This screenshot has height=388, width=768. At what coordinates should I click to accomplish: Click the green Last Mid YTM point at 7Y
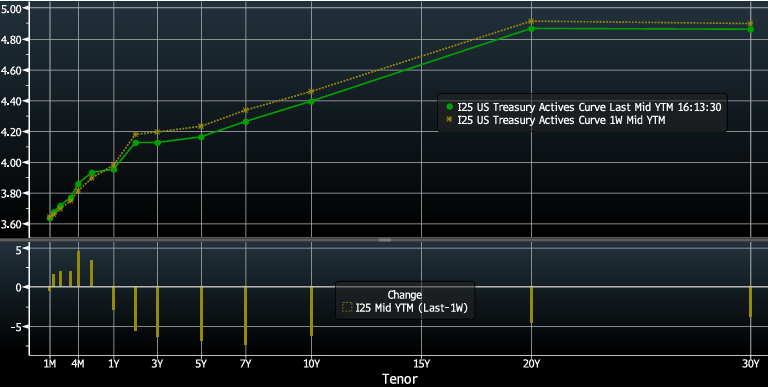click(x=245, y=121)
